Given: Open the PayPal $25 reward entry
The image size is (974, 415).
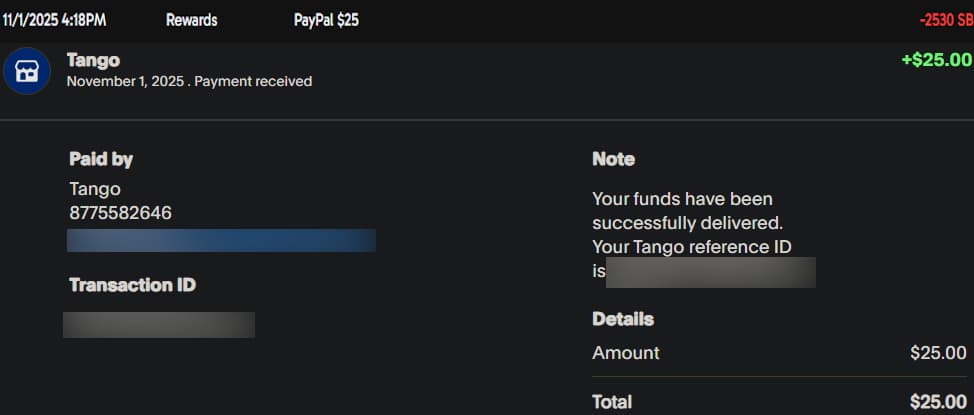Looking at the screenshot, I should [x=326, y=20].
